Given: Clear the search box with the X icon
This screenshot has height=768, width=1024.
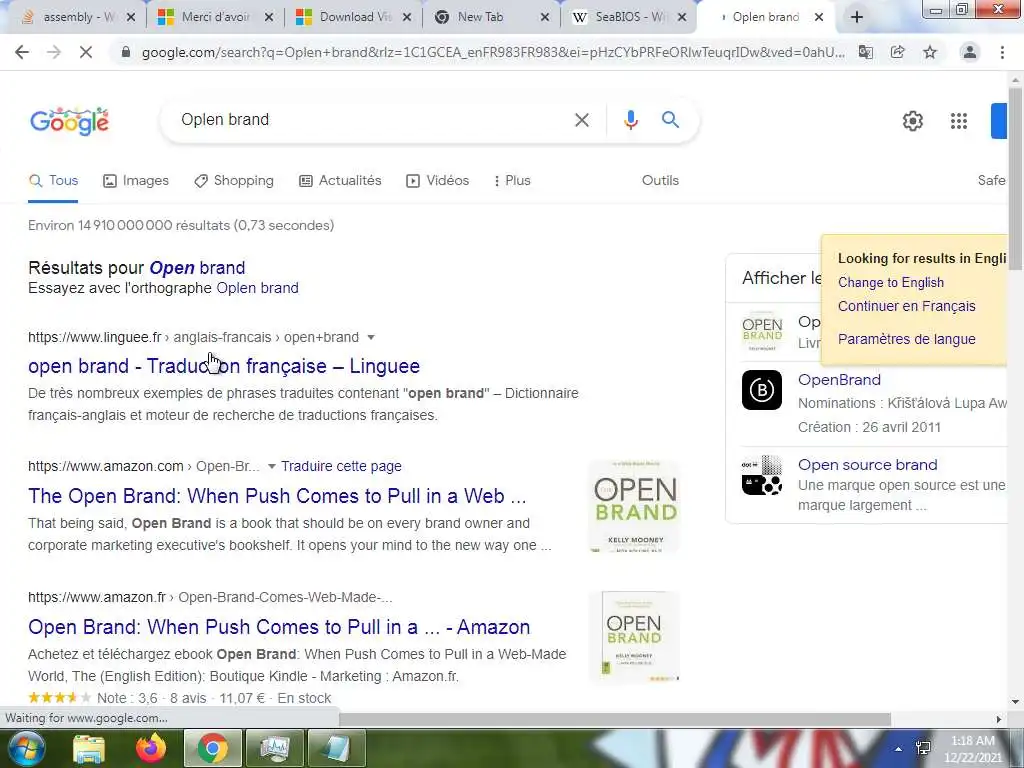Looking at the screenshot, I should click(581, 120).
